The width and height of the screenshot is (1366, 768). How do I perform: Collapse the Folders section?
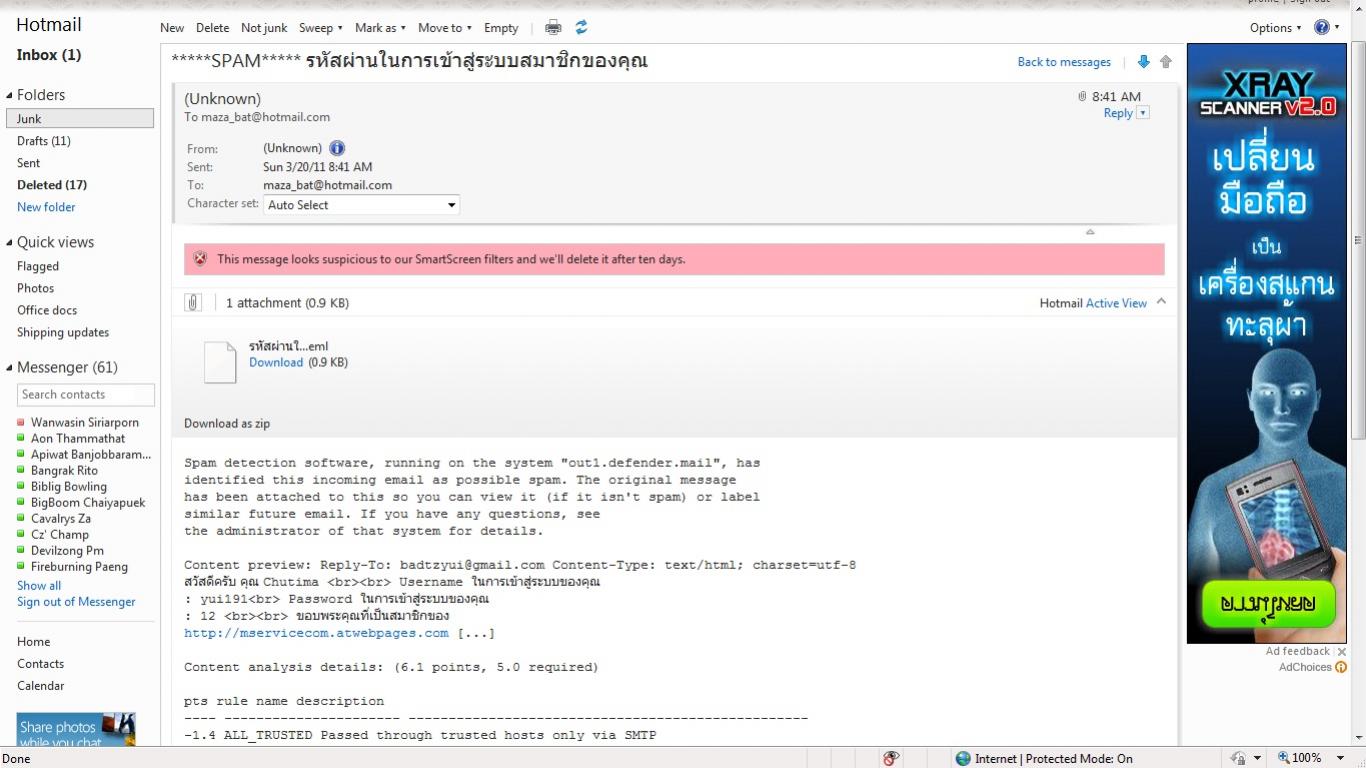pos(10,95)
